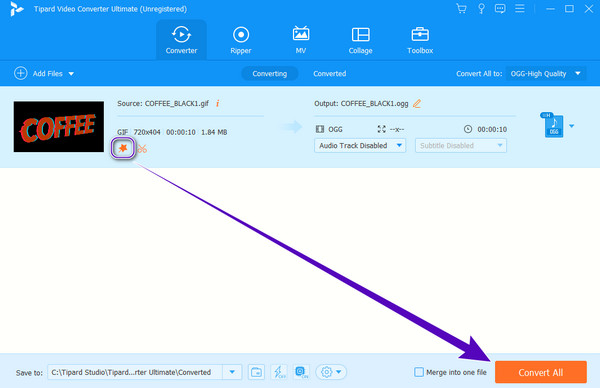
Task: Open the feedback chat icon
Action: (x=500, y=8)
